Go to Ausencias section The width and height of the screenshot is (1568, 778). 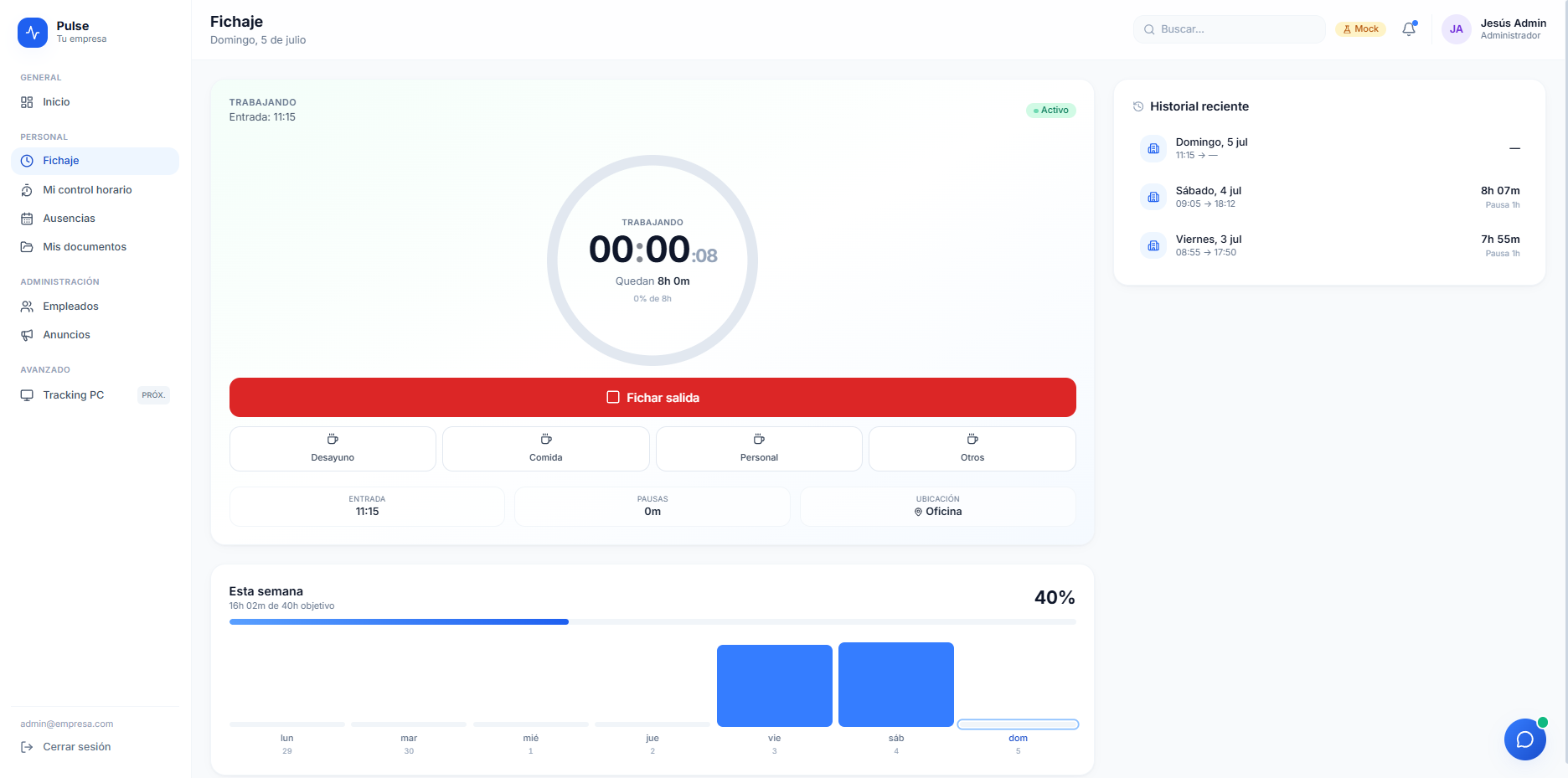(95, 219)
